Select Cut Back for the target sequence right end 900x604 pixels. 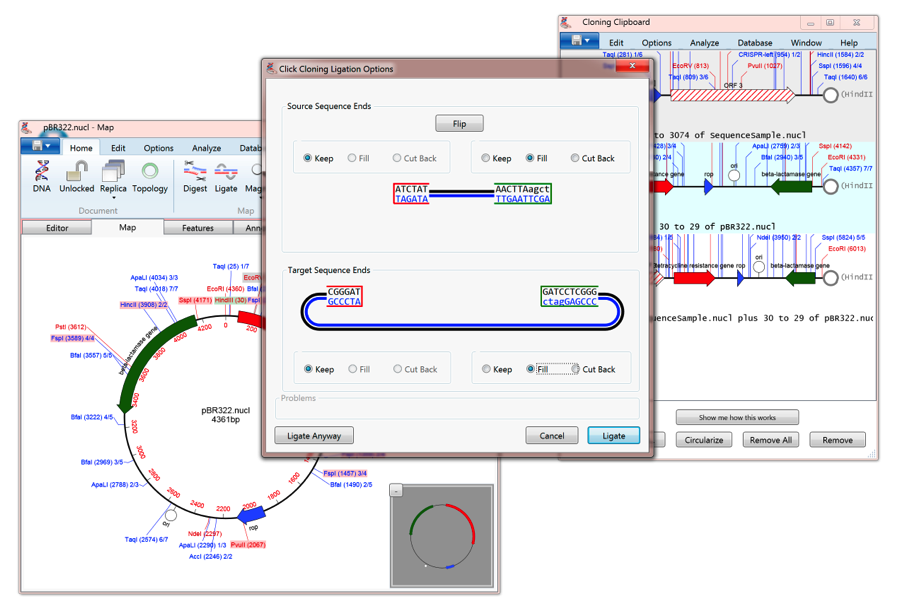coord(573,369)
